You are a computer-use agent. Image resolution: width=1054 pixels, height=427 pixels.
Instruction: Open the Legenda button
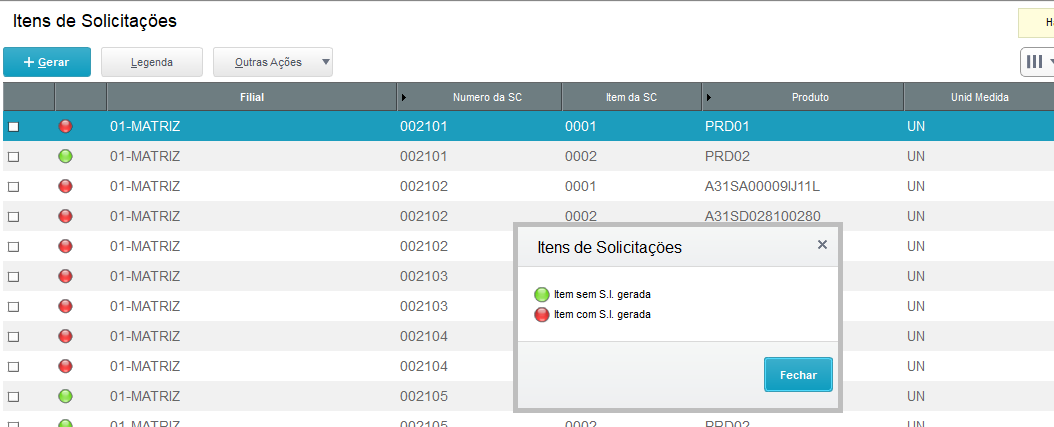click(x=152, y=62)
